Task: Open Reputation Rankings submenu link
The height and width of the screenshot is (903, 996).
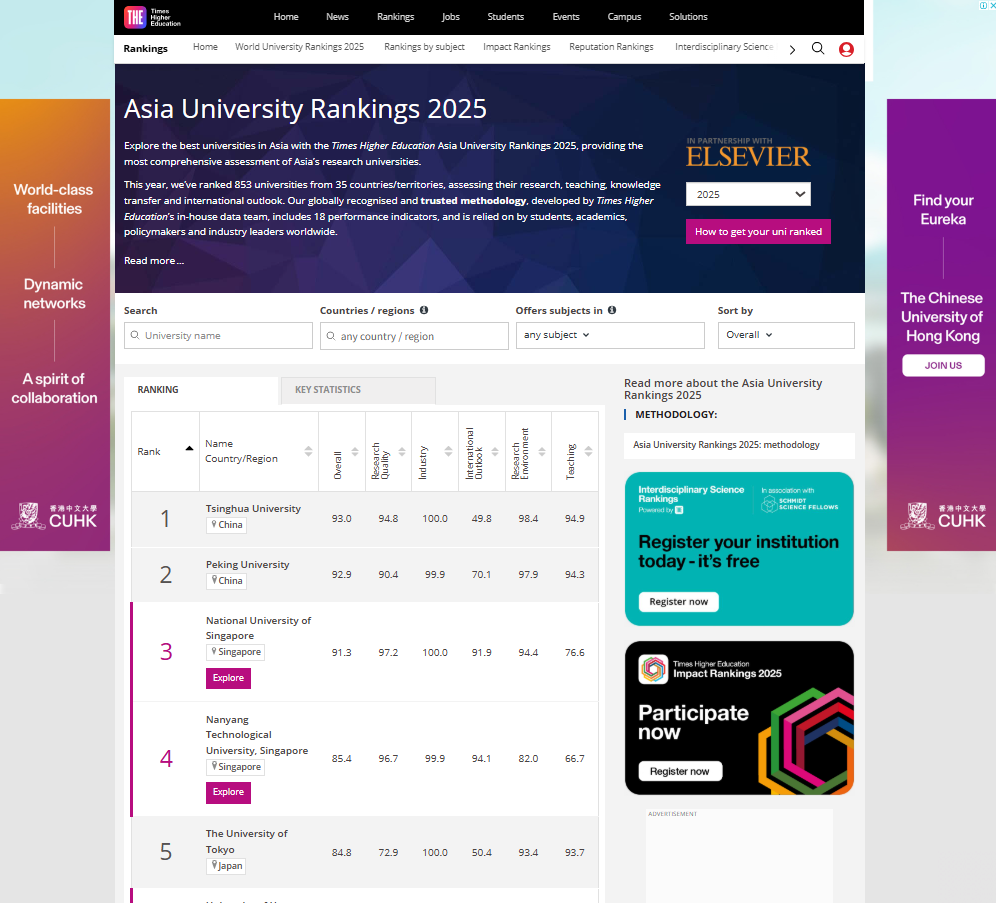Action: pos(611,47)
